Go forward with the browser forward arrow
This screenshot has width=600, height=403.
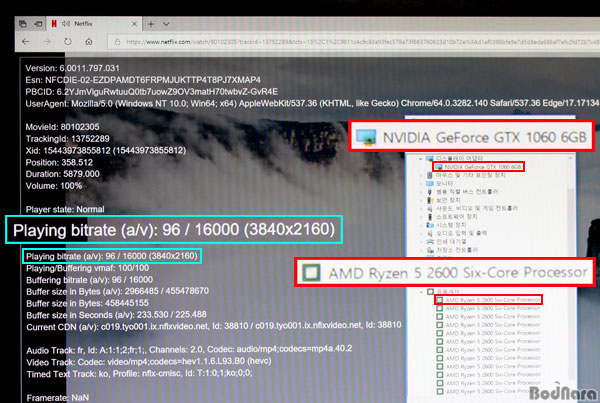(x=47, y=41)
